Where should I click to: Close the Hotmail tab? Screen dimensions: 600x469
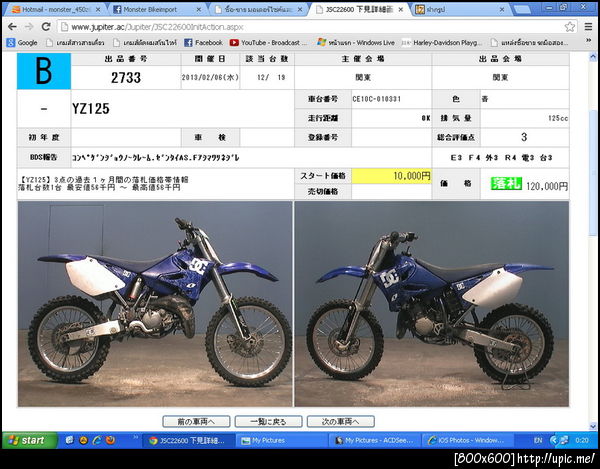(x=98, y=10)
